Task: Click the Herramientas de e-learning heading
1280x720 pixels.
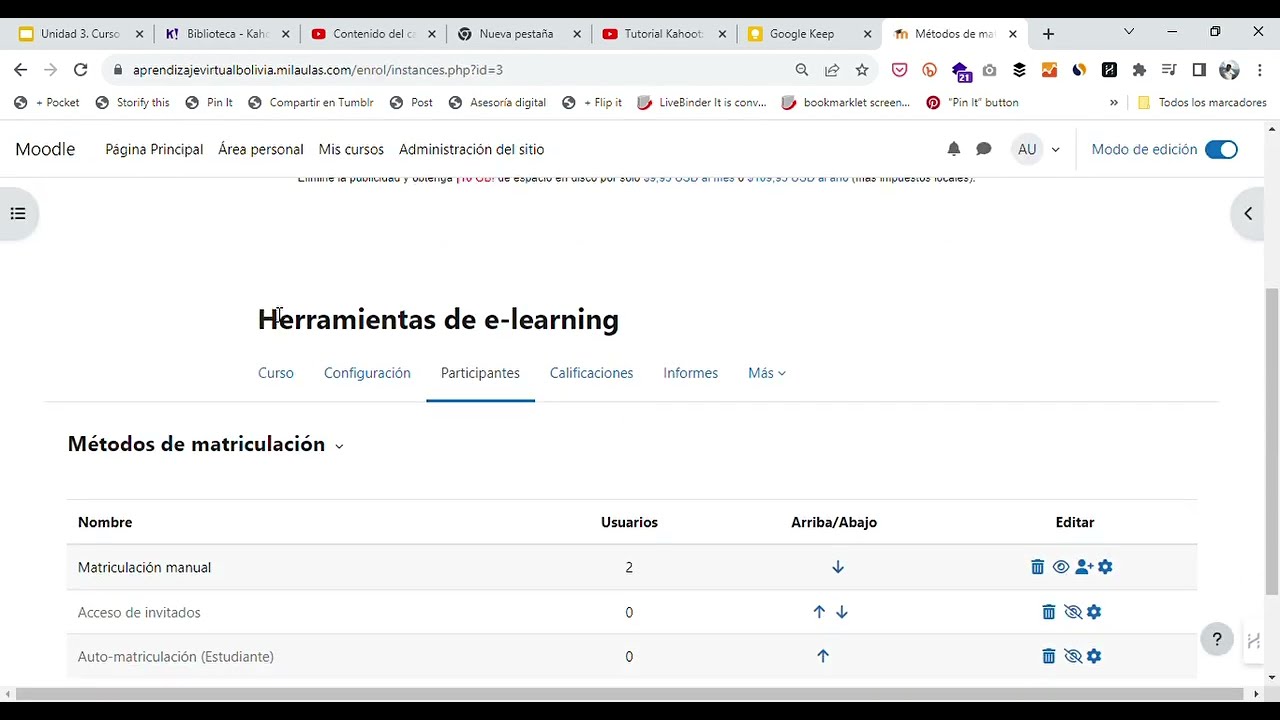Action: pos(438,319)
